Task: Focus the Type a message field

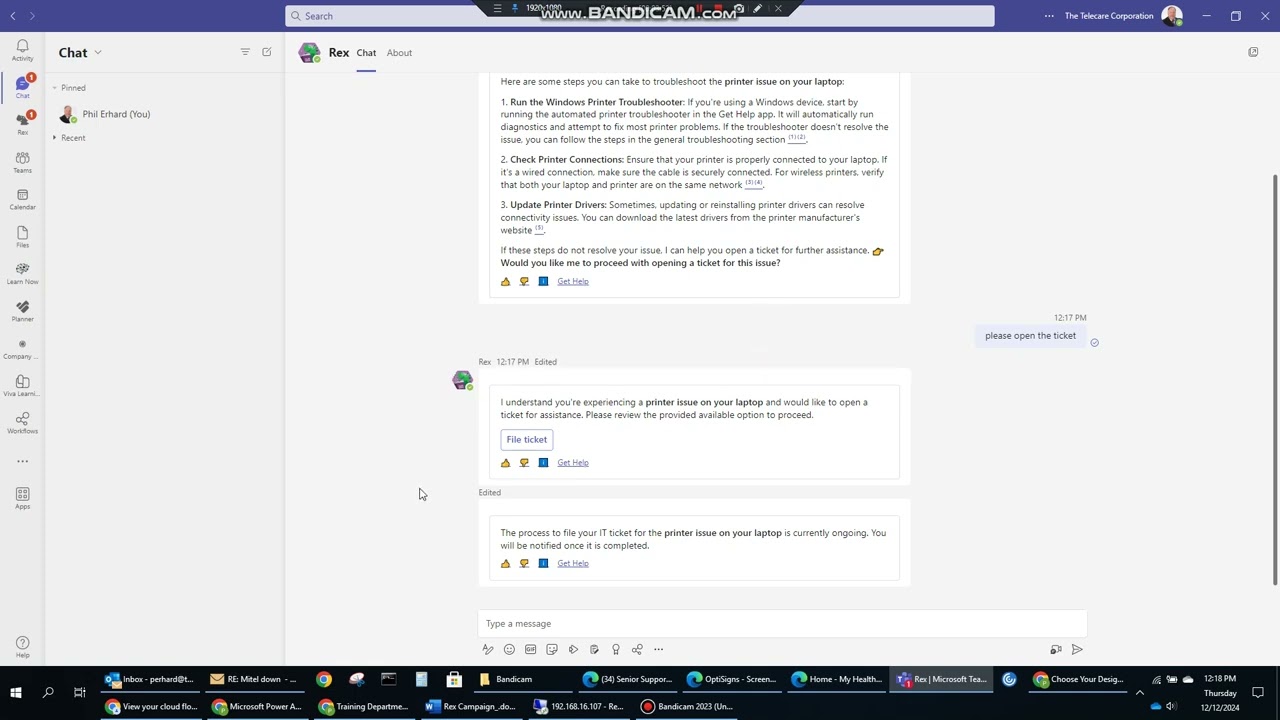Action: pos(782,624)
